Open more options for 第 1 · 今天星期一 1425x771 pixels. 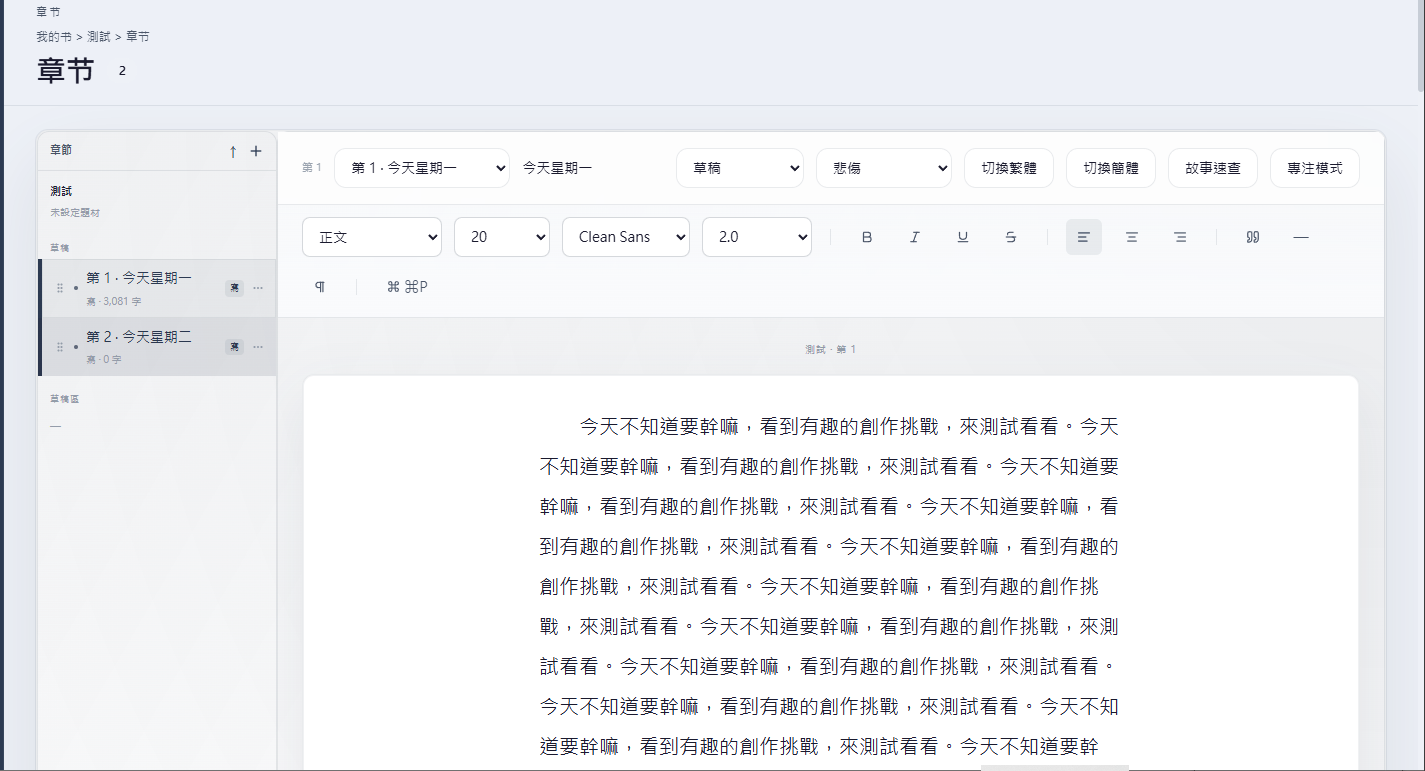tap(258, 288)
